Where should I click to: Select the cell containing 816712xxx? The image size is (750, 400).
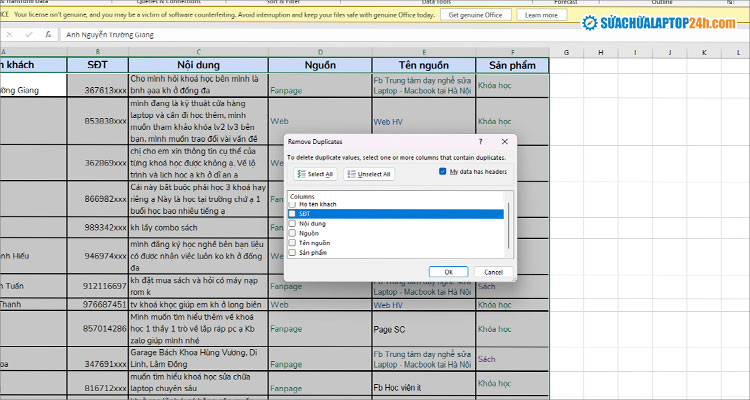tap(98, 383)
